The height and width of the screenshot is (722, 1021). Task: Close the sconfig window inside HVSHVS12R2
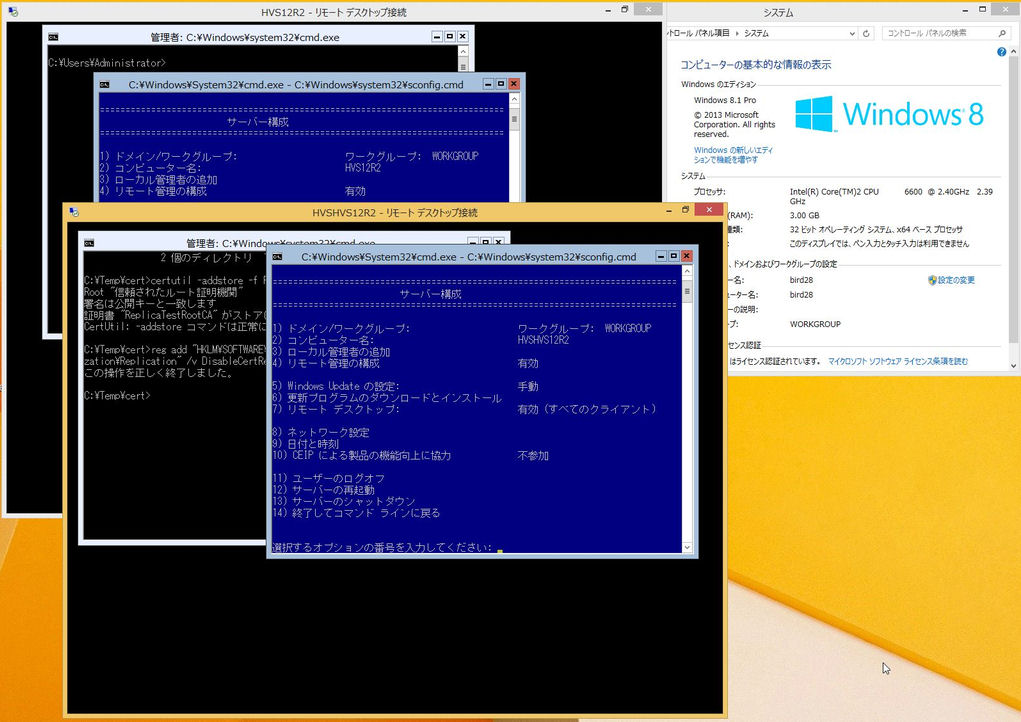[686, 257]
